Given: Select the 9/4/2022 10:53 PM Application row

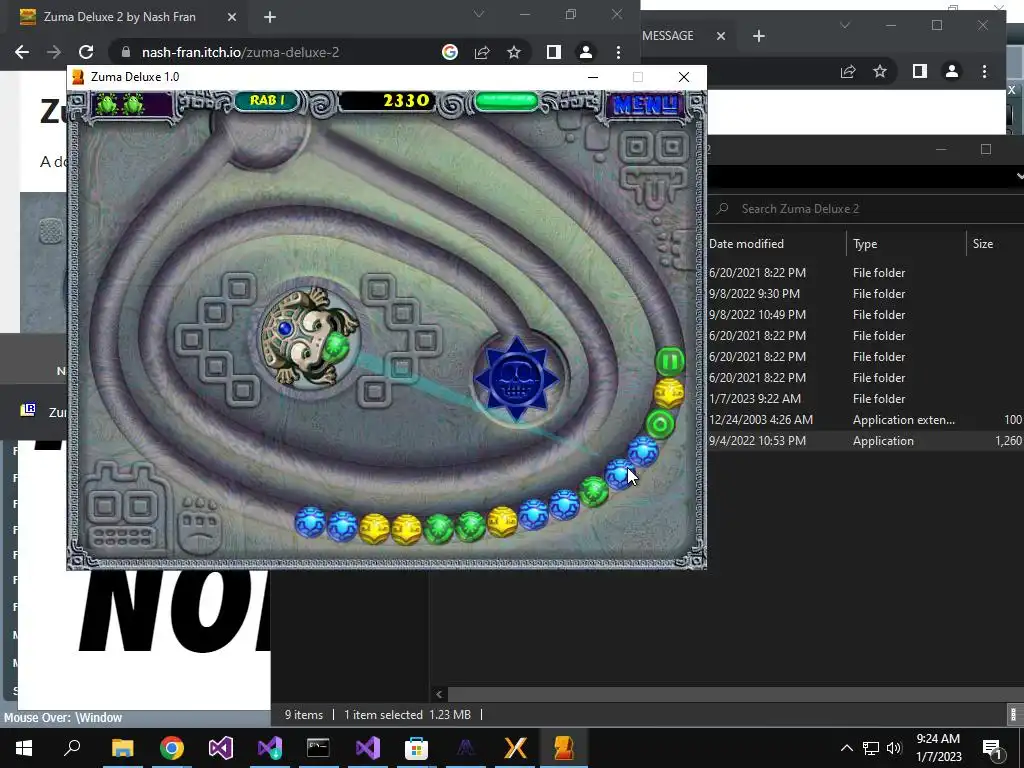Looking at the screenshot, I should point(866,441).
